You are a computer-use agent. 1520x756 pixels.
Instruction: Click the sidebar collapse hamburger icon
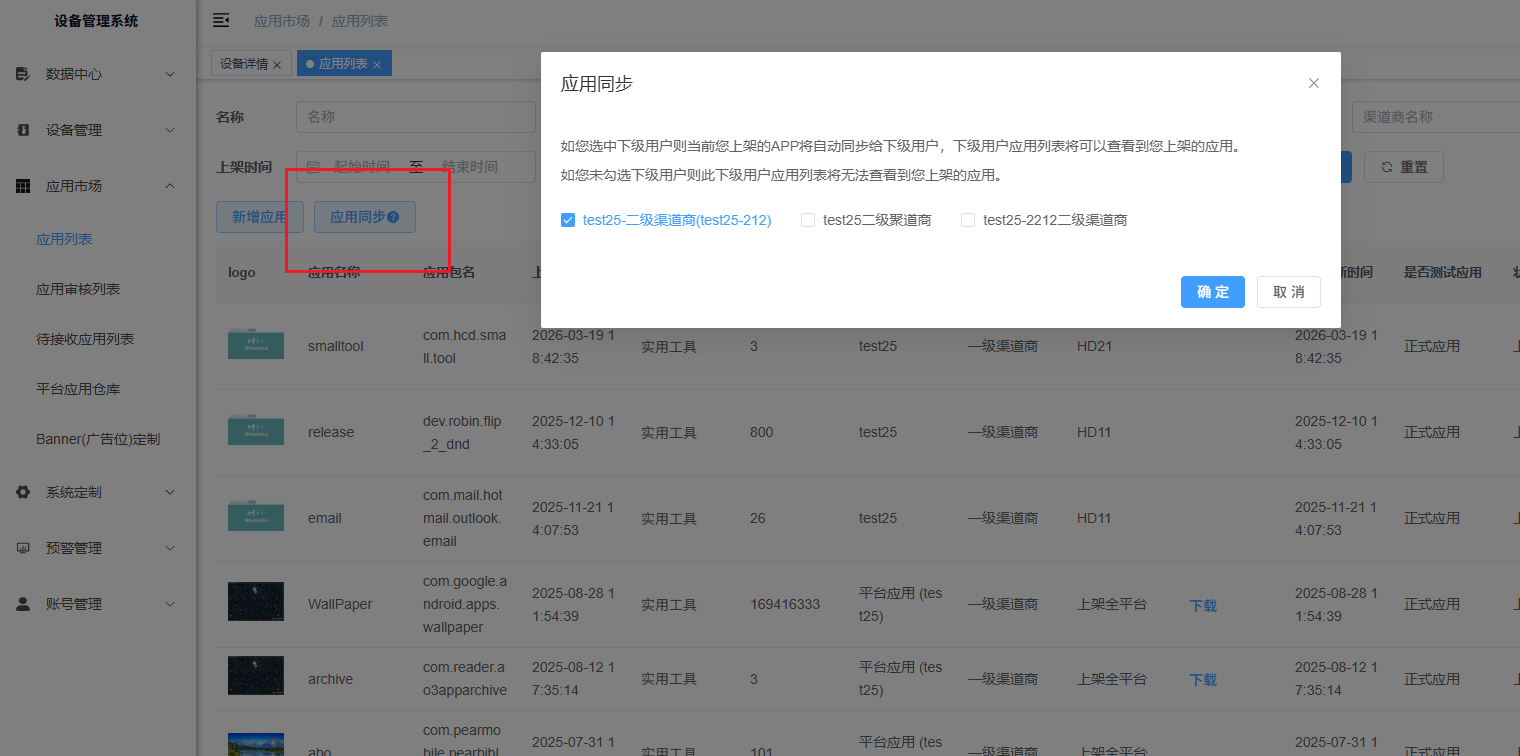point(221,20)
